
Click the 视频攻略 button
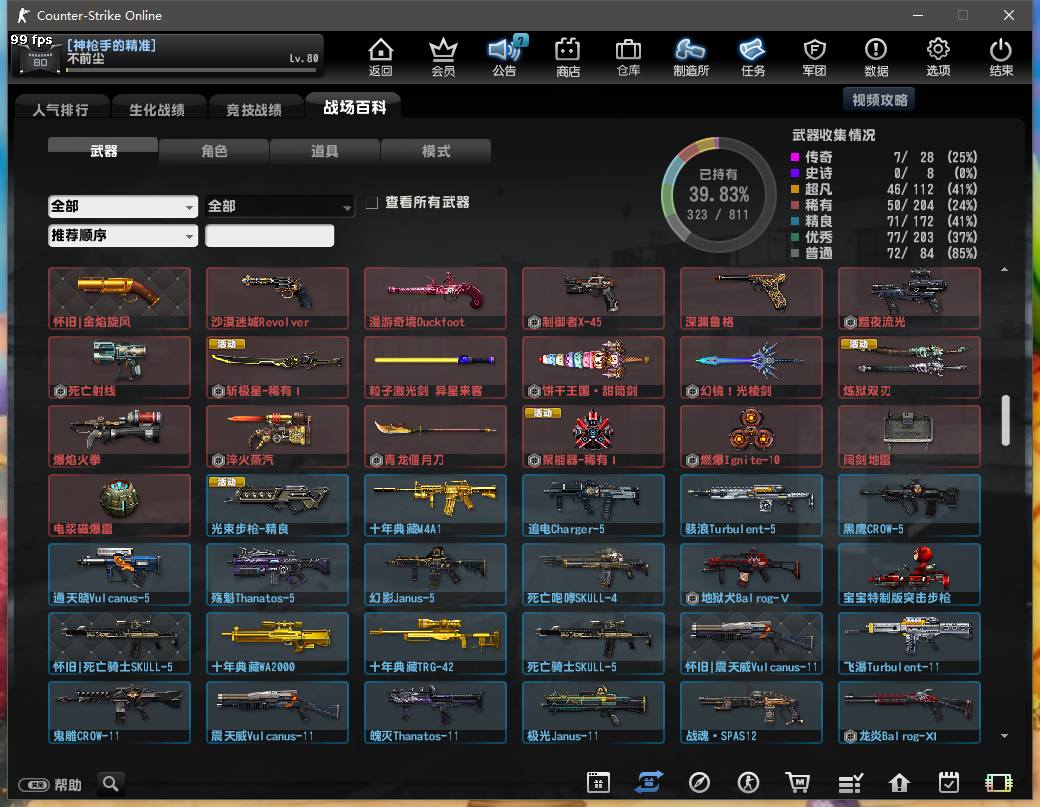pyautogui.click(x=879, y=99)
